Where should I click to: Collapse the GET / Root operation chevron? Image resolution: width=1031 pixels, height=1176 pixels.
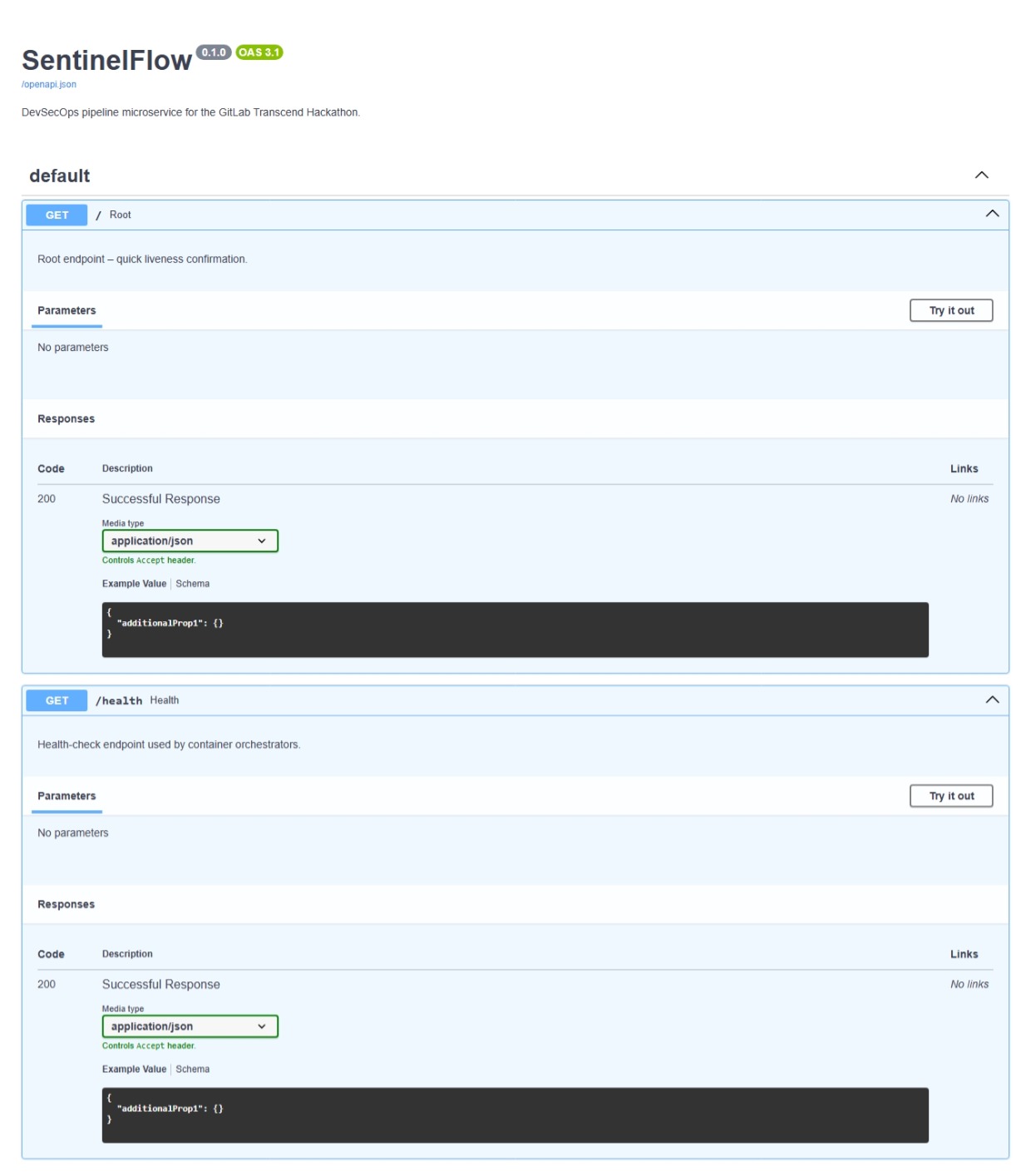click(x=992, y=214)
